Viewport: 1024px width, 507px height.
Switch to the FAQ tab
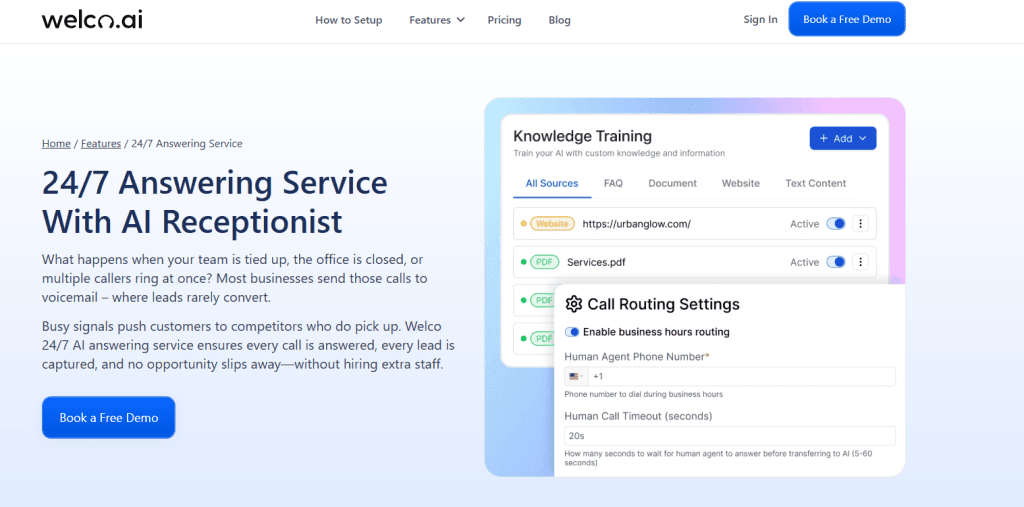tap(613, 183)
